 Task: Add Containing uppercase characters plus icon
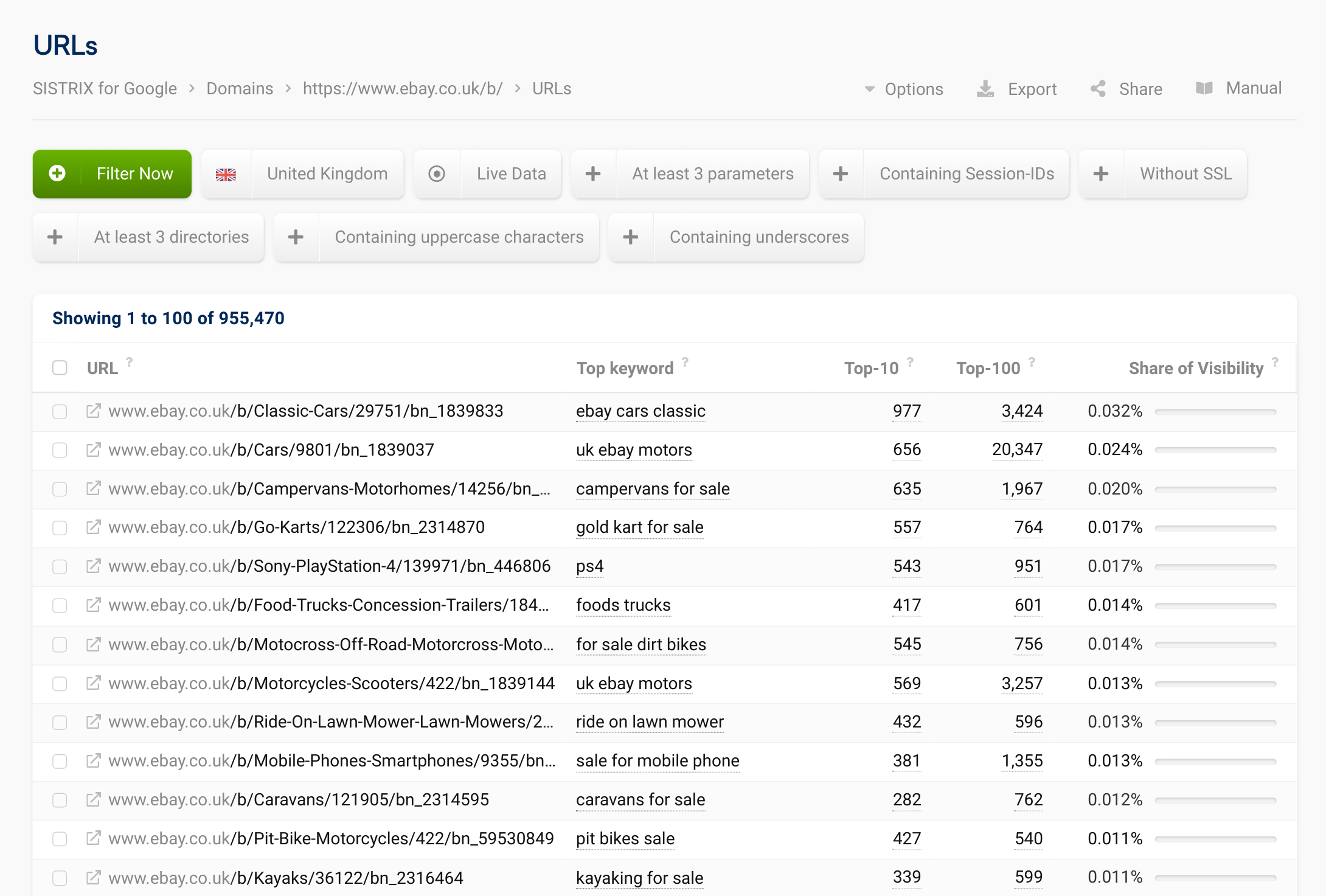click(x=296, y=237)
